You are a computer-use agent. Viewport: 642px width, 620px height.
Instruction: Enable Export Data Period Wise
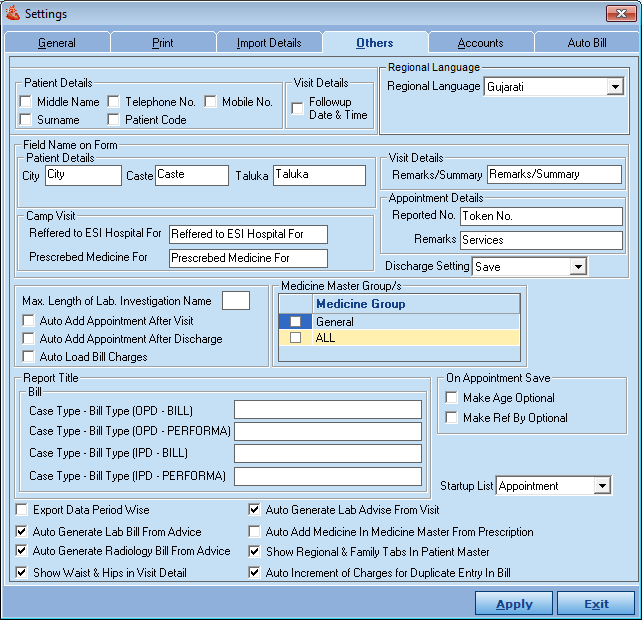click(23, 510)
